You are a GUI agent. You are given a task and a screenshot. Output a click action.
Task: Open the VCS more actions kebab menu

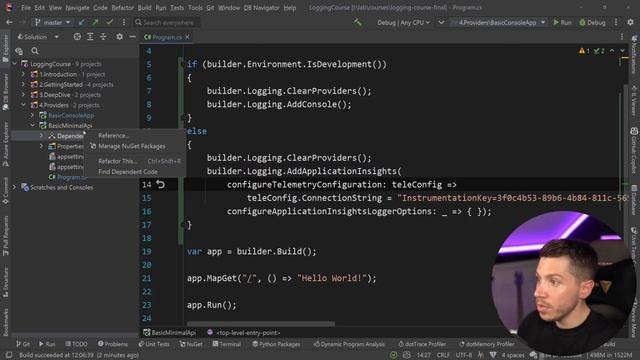pyautogui.click(x=124, y=22)
